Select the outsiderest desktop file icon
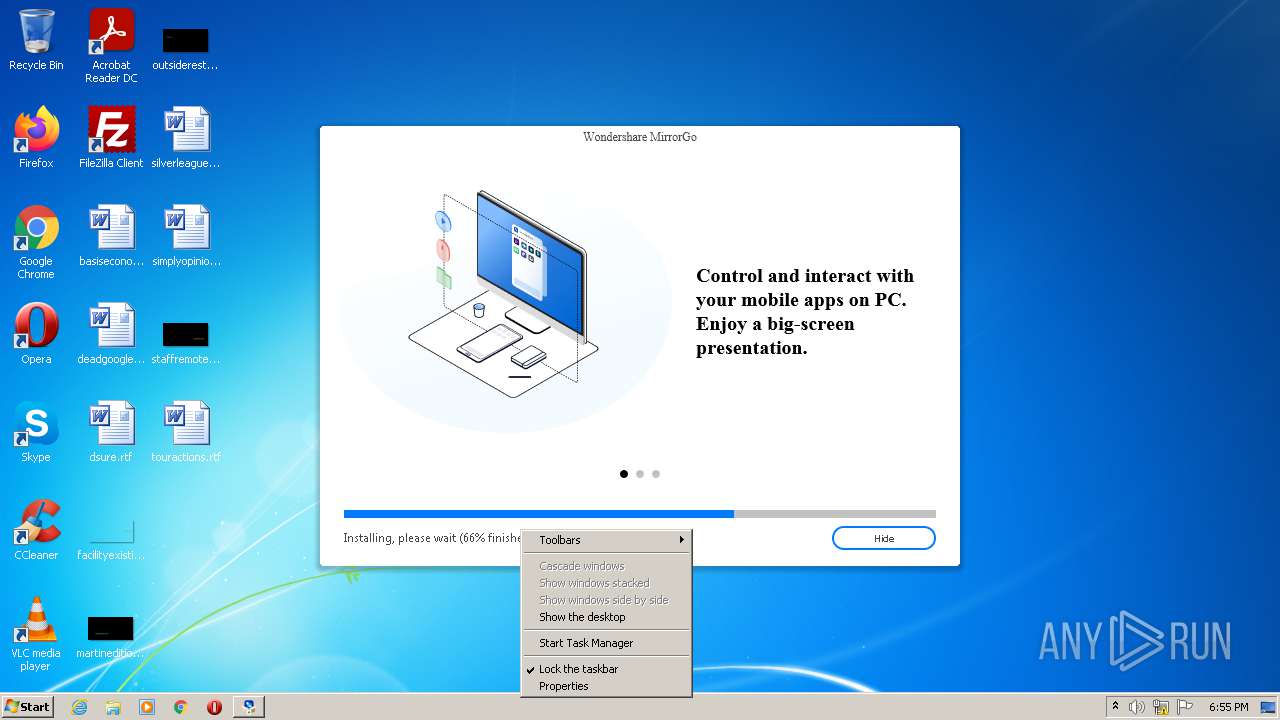This screenshot has height=720, width=1280. pyautogui.click(x=185, y=50)
